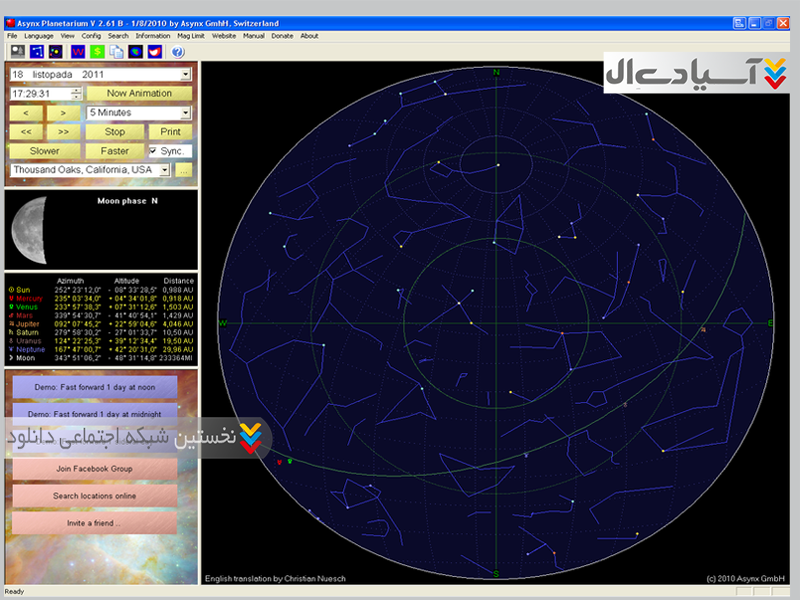Click the ellipsis button beside location
Screen dimensions: 800x600
183,171
